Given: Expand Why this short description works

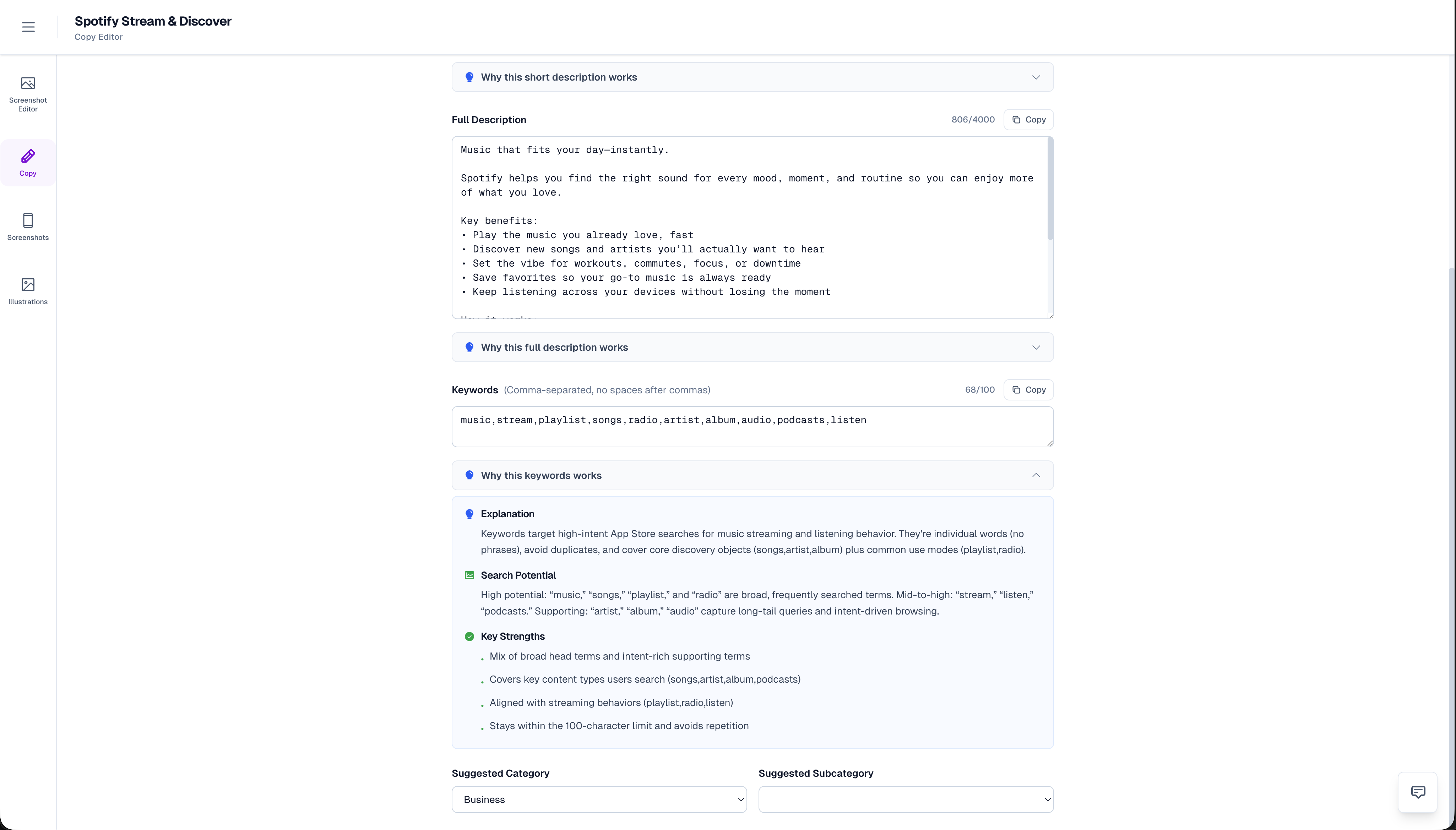Looking at the screenshot, I should (x=753, y=77).
